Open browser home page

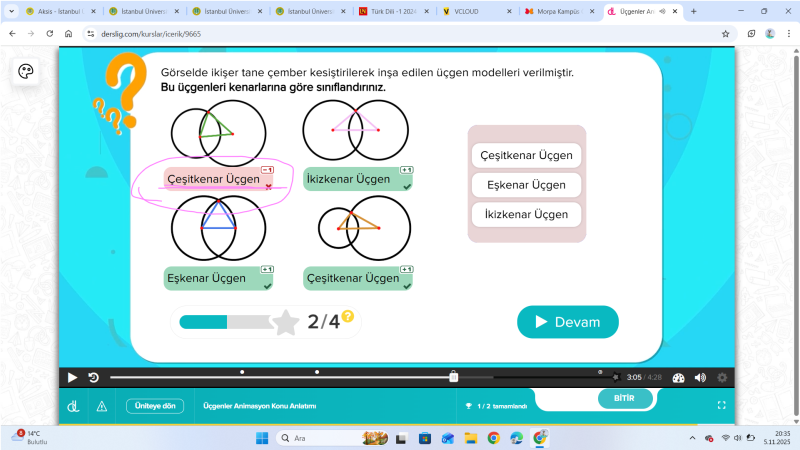pos(68,34)
